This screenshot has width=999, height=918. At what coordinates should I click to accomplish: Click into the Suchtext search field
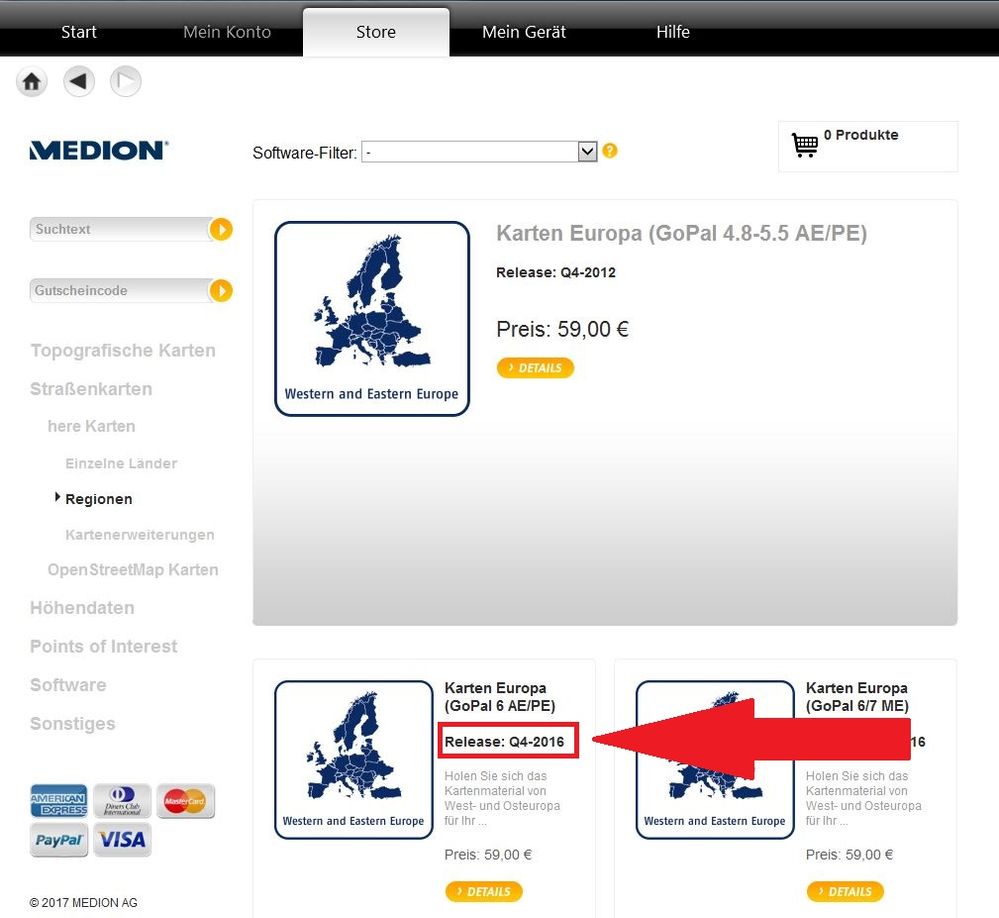120,229
